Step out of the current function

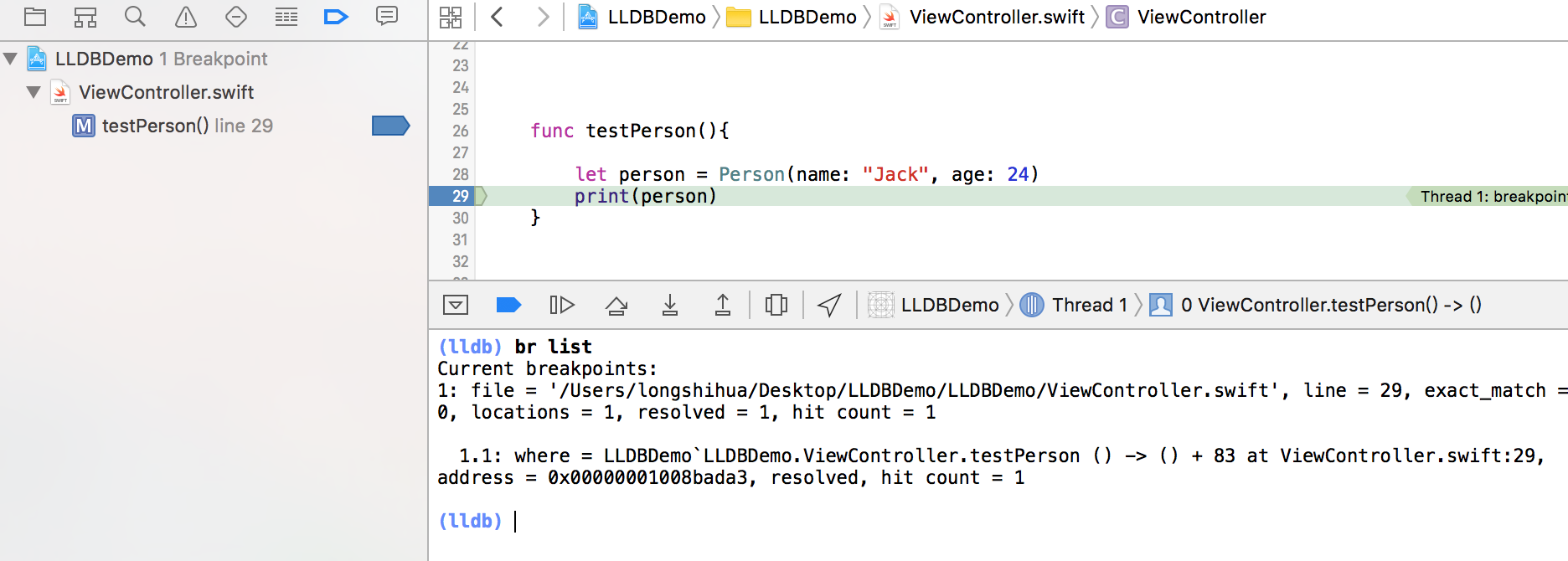[723, 305]
